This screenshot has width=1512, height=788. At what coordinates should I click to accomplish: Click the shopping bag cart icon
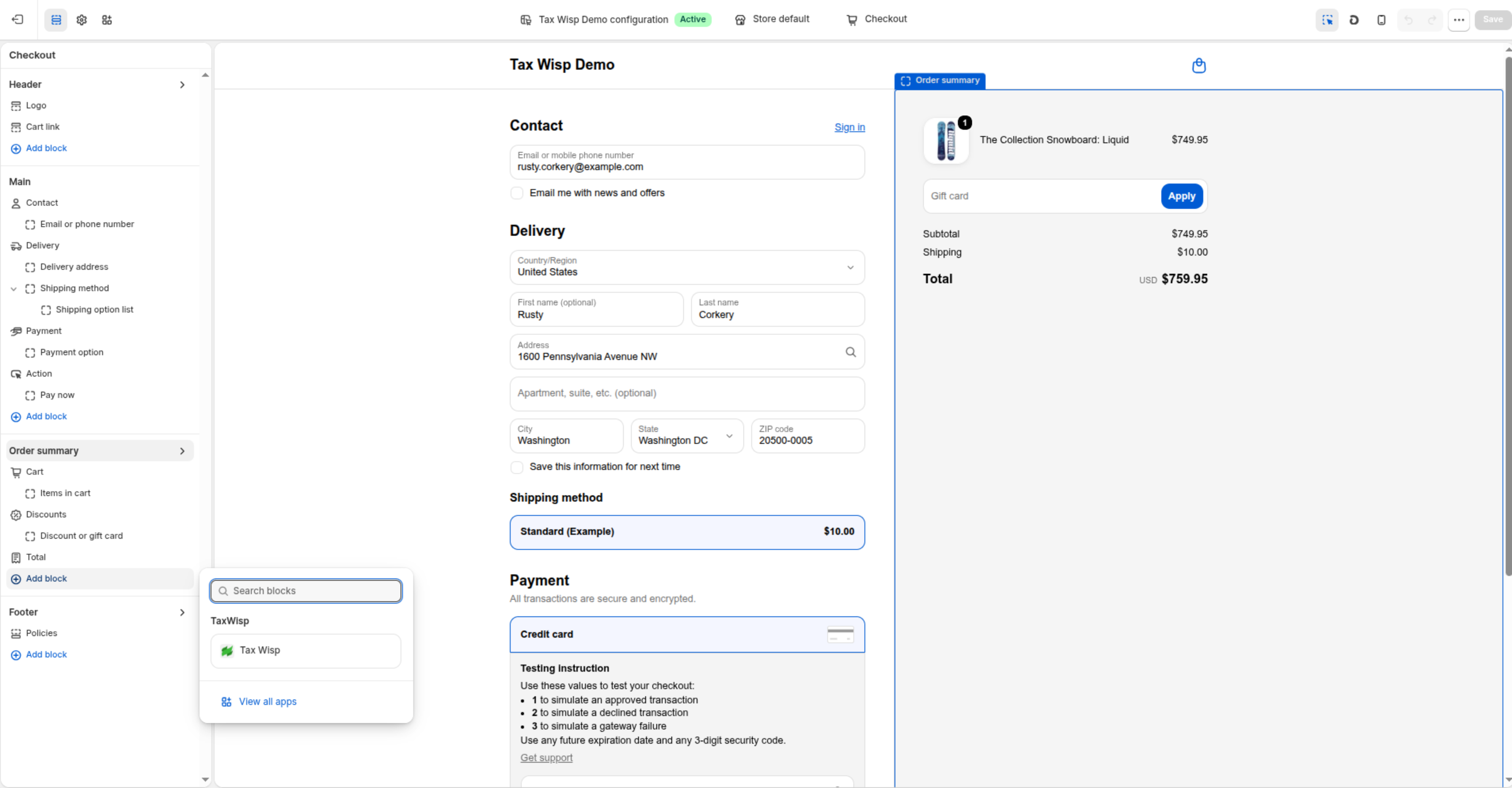[1199, 65]
